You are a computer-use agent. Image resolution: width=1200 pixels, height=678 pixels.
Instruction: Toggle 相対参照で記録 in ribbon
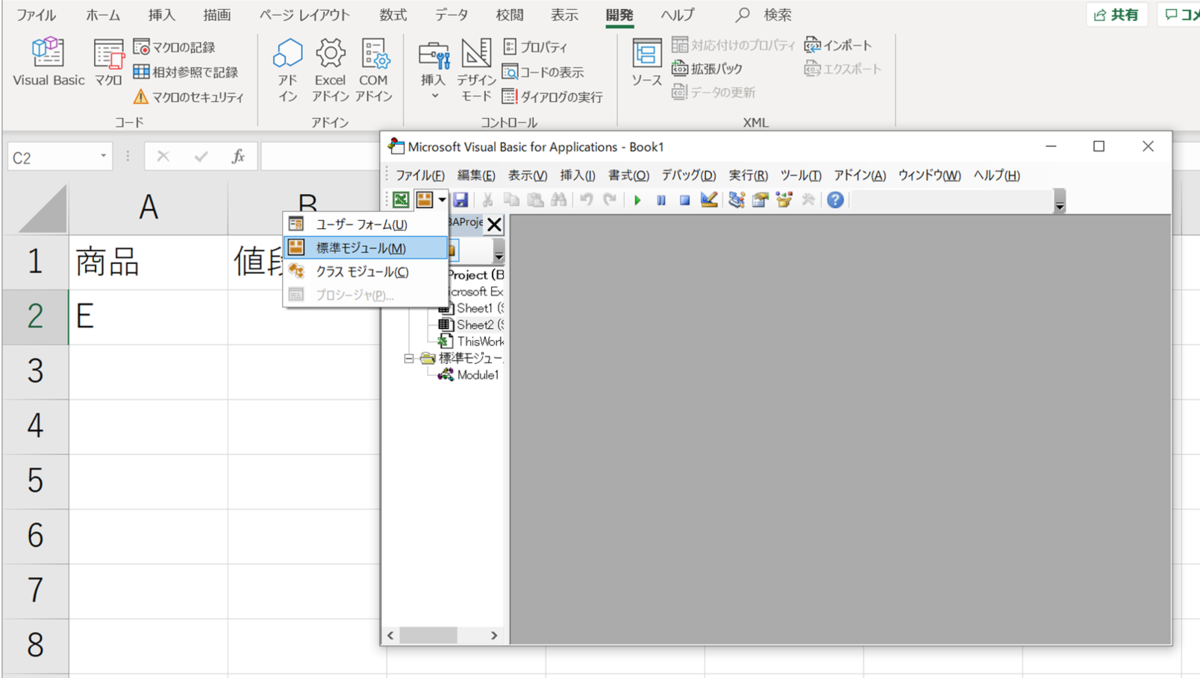(186, 72)
